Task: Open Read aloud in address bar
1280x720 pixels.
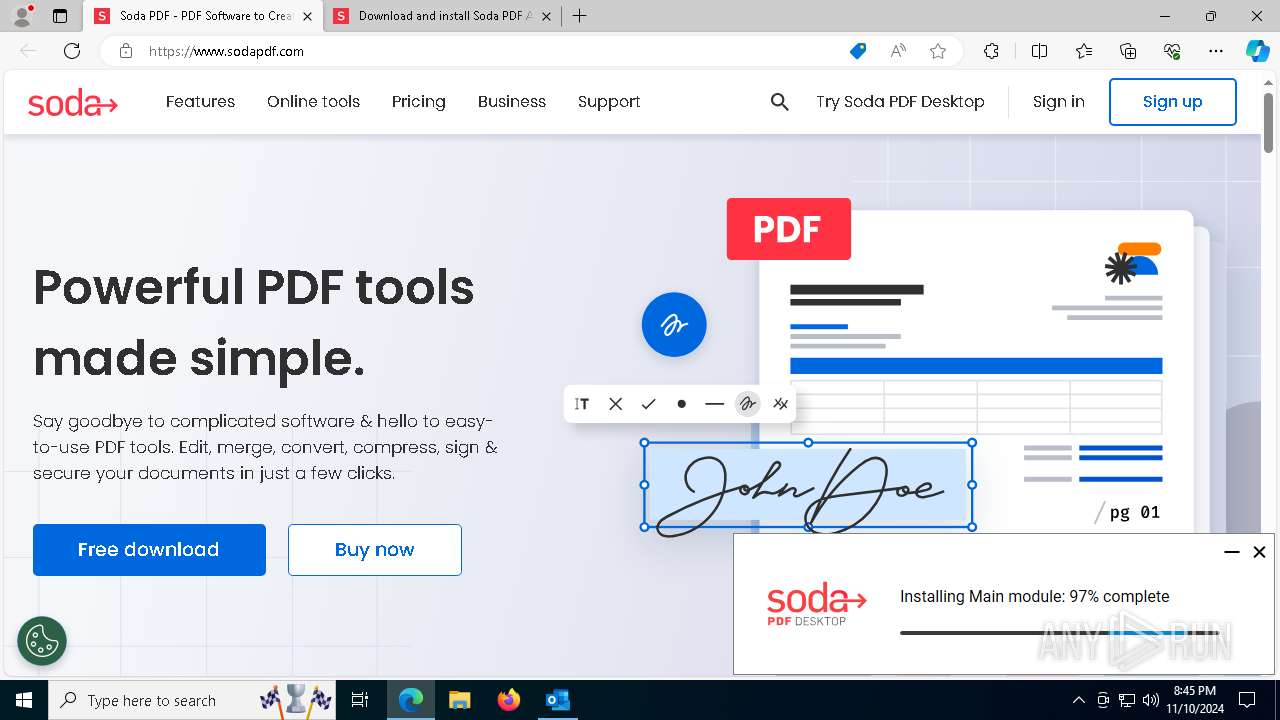Action: click(x=898, y=51)
